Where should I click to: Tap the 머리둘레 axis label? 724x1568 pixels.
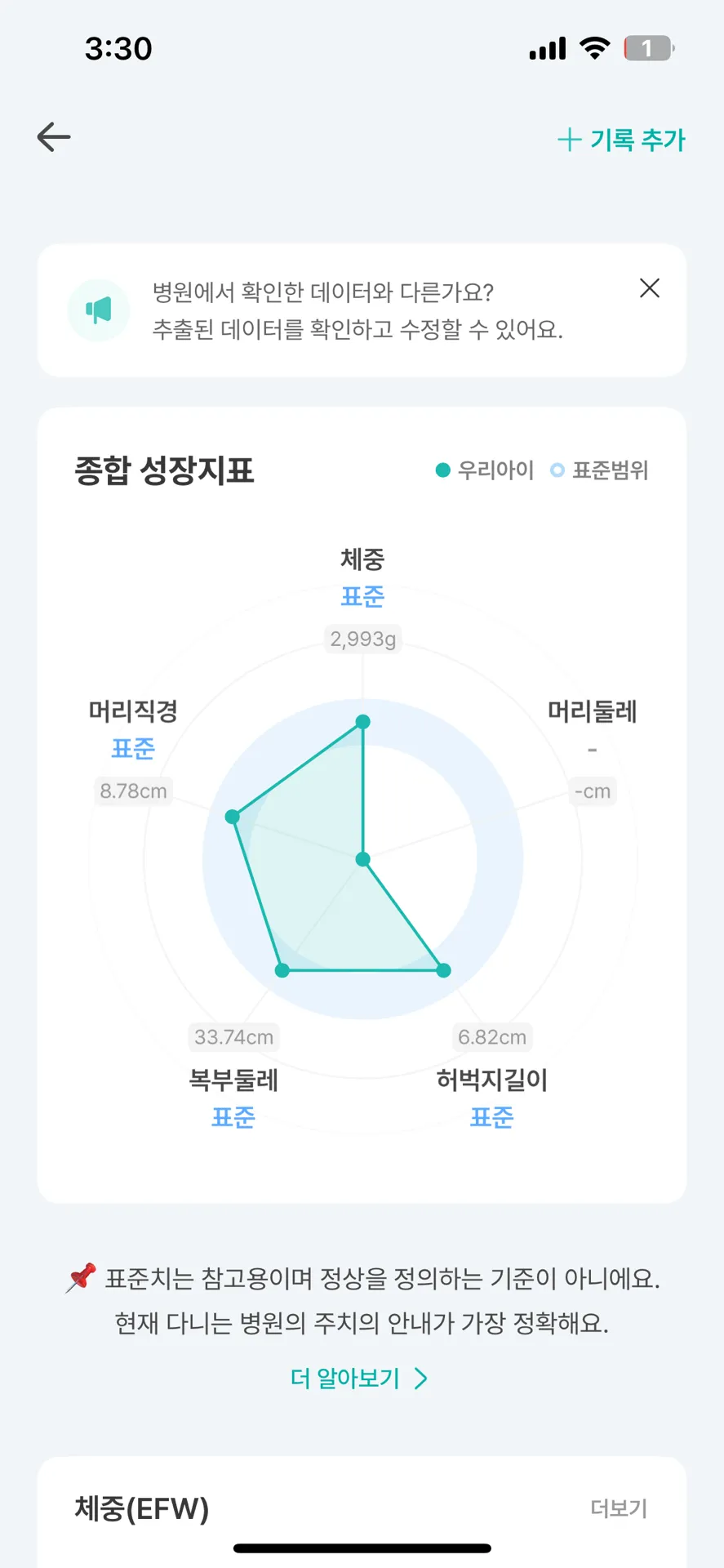coord(592,711)
